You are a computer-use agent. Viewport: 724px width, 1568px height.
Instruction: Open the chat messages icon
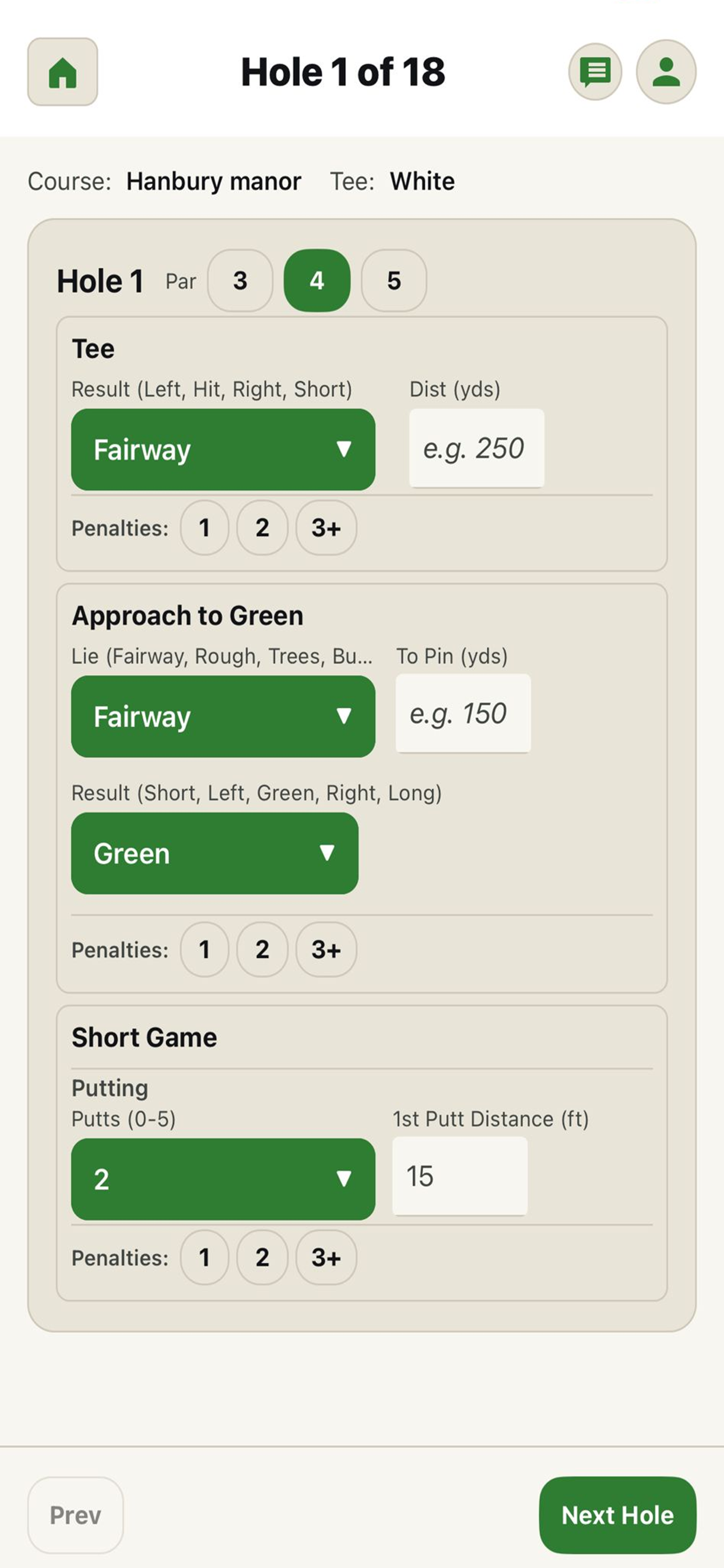[595, 72]
